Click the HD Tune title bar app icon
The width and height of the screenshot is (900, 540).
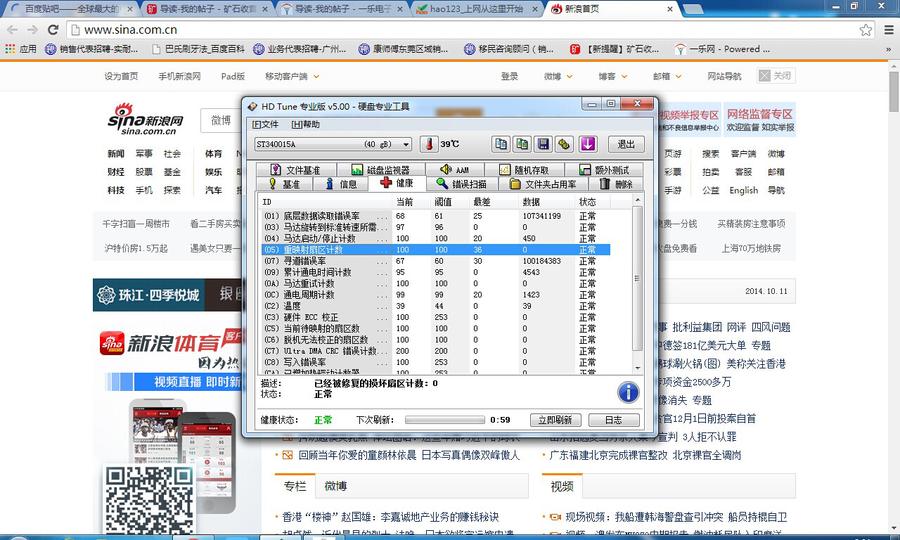tap(252, 106)
